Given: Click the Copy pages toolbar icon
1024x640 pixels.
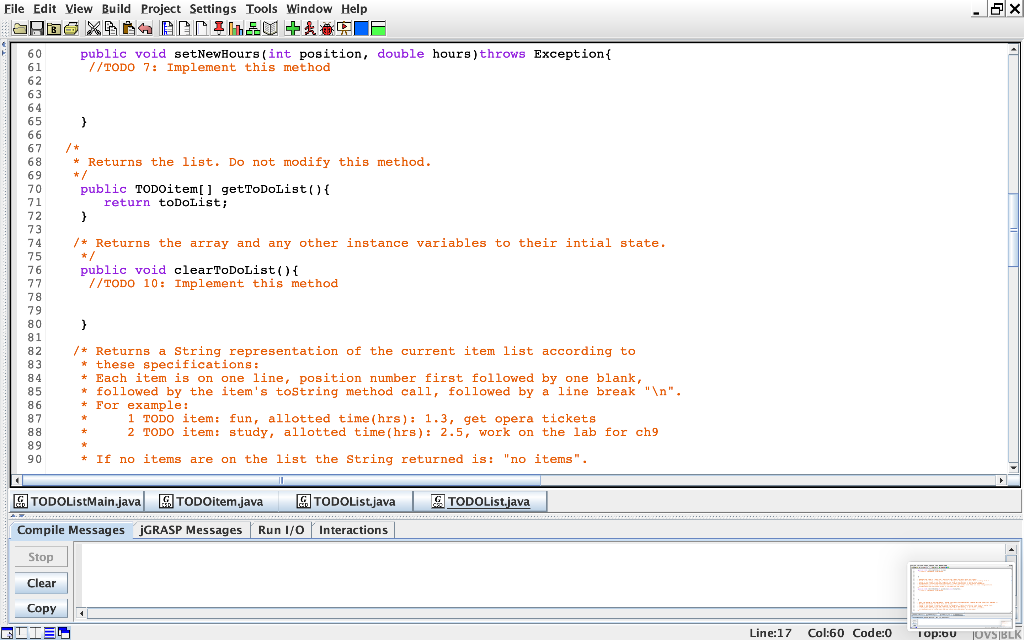Looking at the screenshot, I should pos(111,28).
